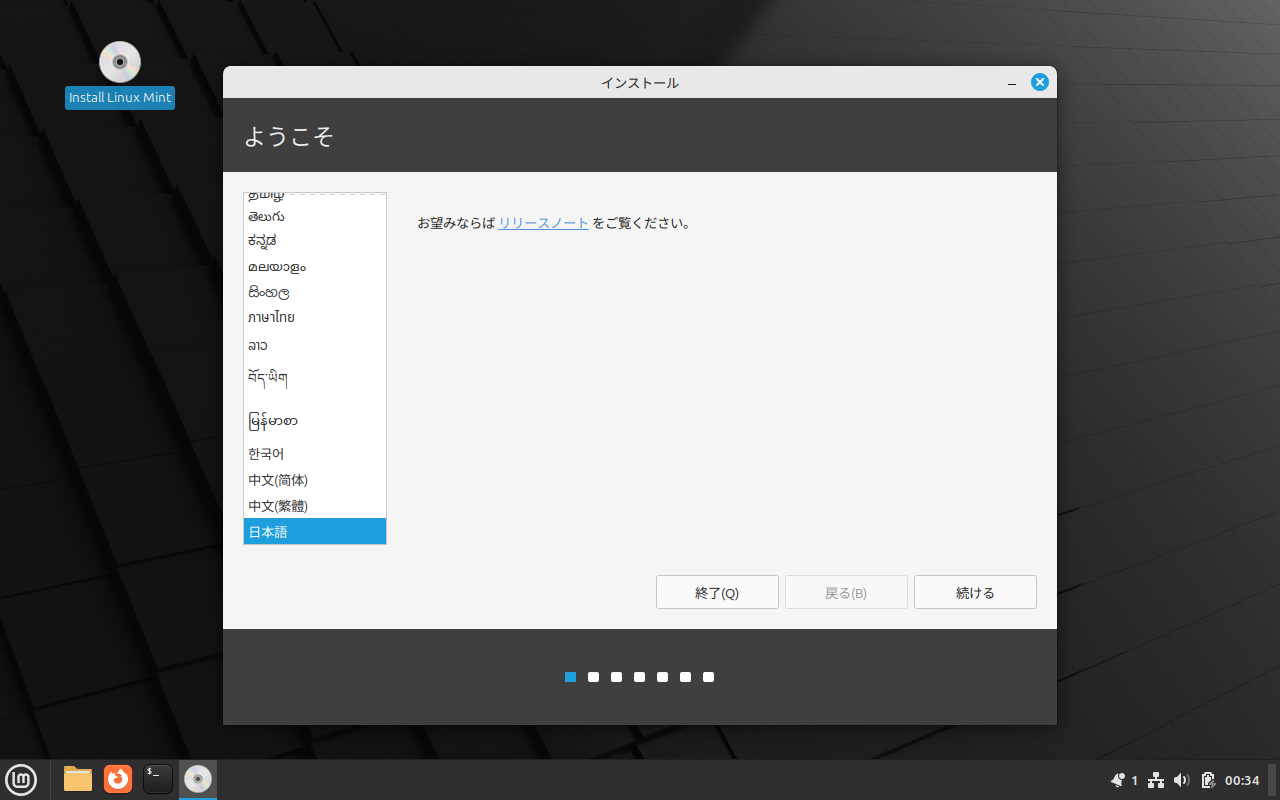1280x800 pixels.
Task: Select 日本語 in the language list
Action: click(x=315, y=532)
